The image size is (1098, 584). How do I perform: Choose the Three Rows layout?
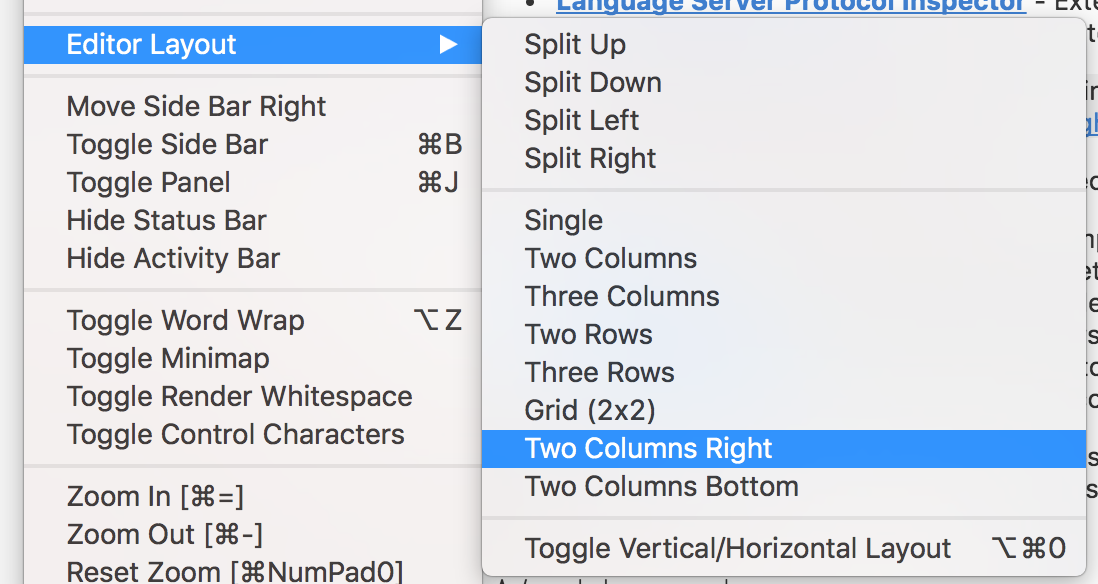599,372
